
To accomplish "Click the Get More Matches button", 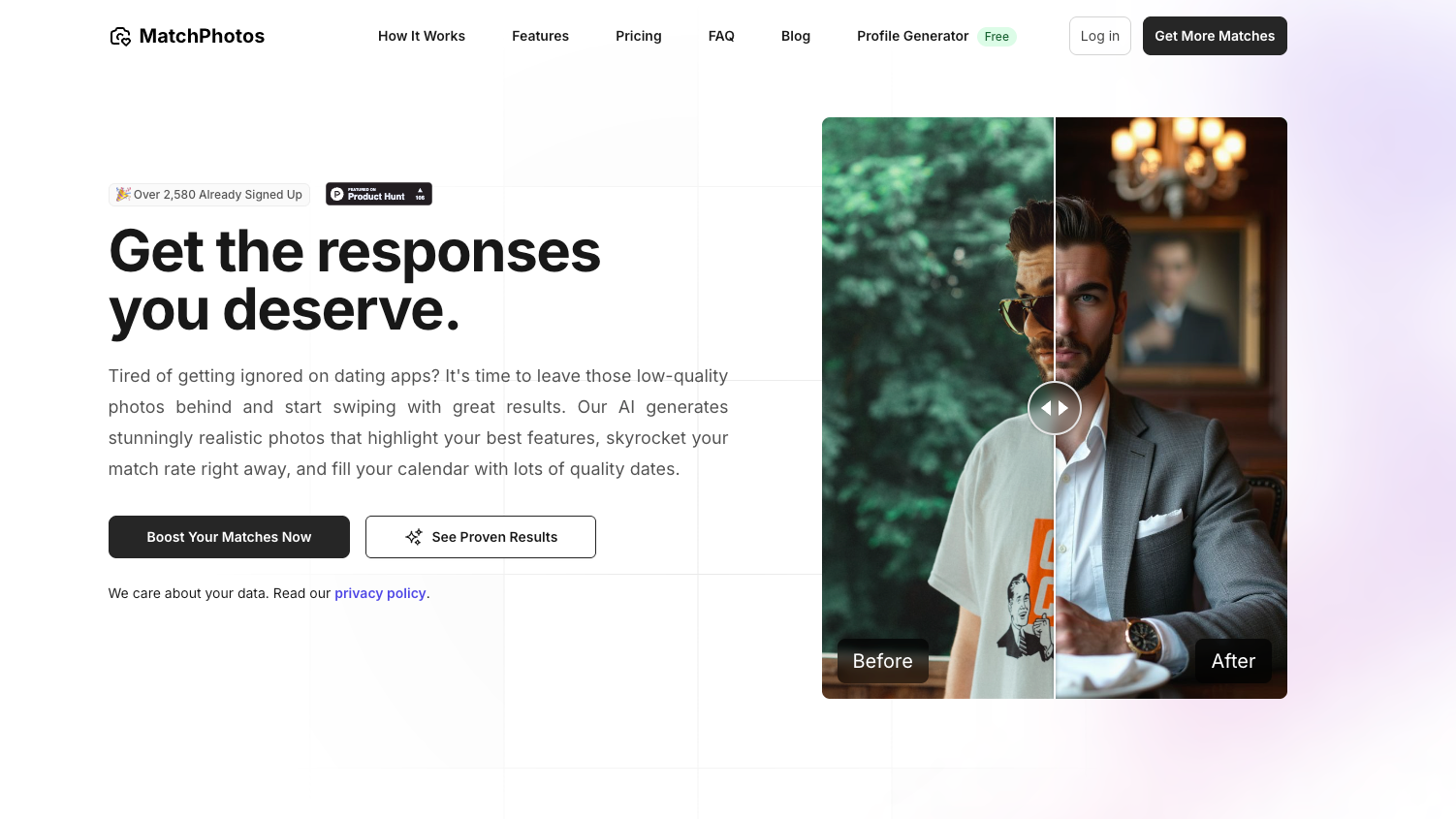I will tap(1215, 36).
